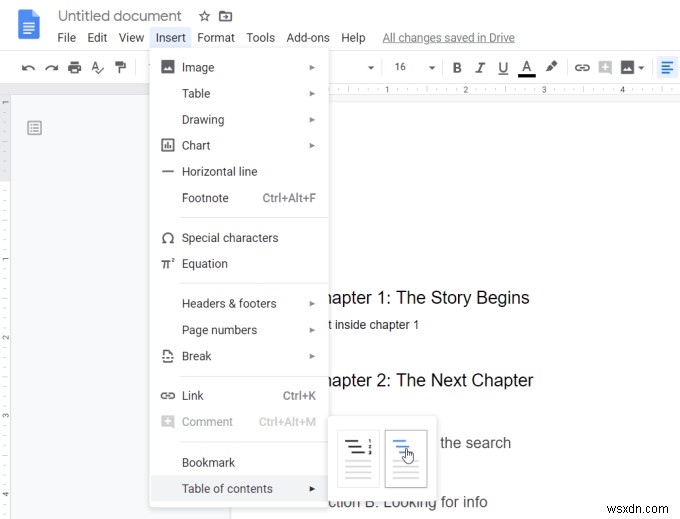Image resolution: width=680 pixels, height=519 pixels.
Task: Click All changes saved in Drive link
Action: (448, 38)
